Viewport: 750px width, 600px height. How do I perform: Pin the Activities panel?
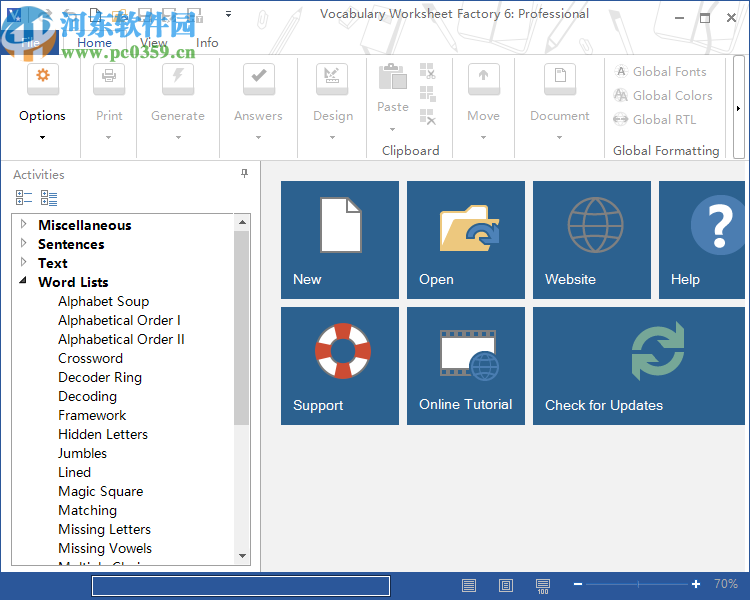(244, 174)
